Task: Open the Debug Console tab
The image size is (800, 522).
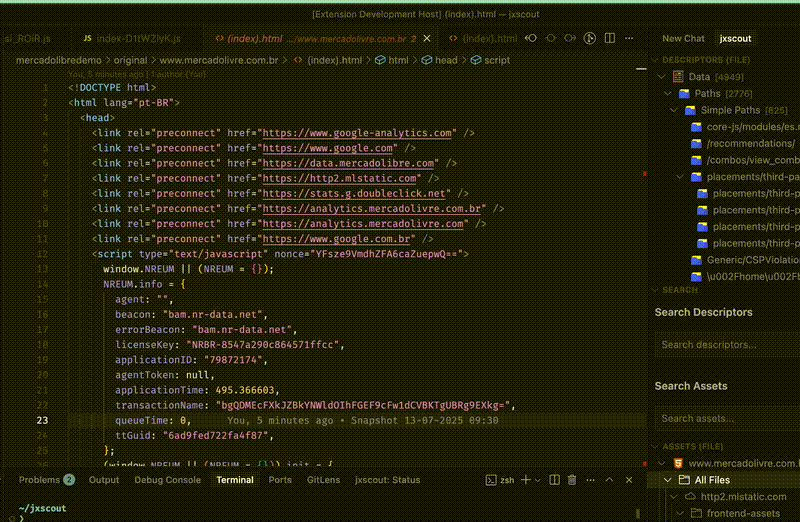Action: [167, 480]
